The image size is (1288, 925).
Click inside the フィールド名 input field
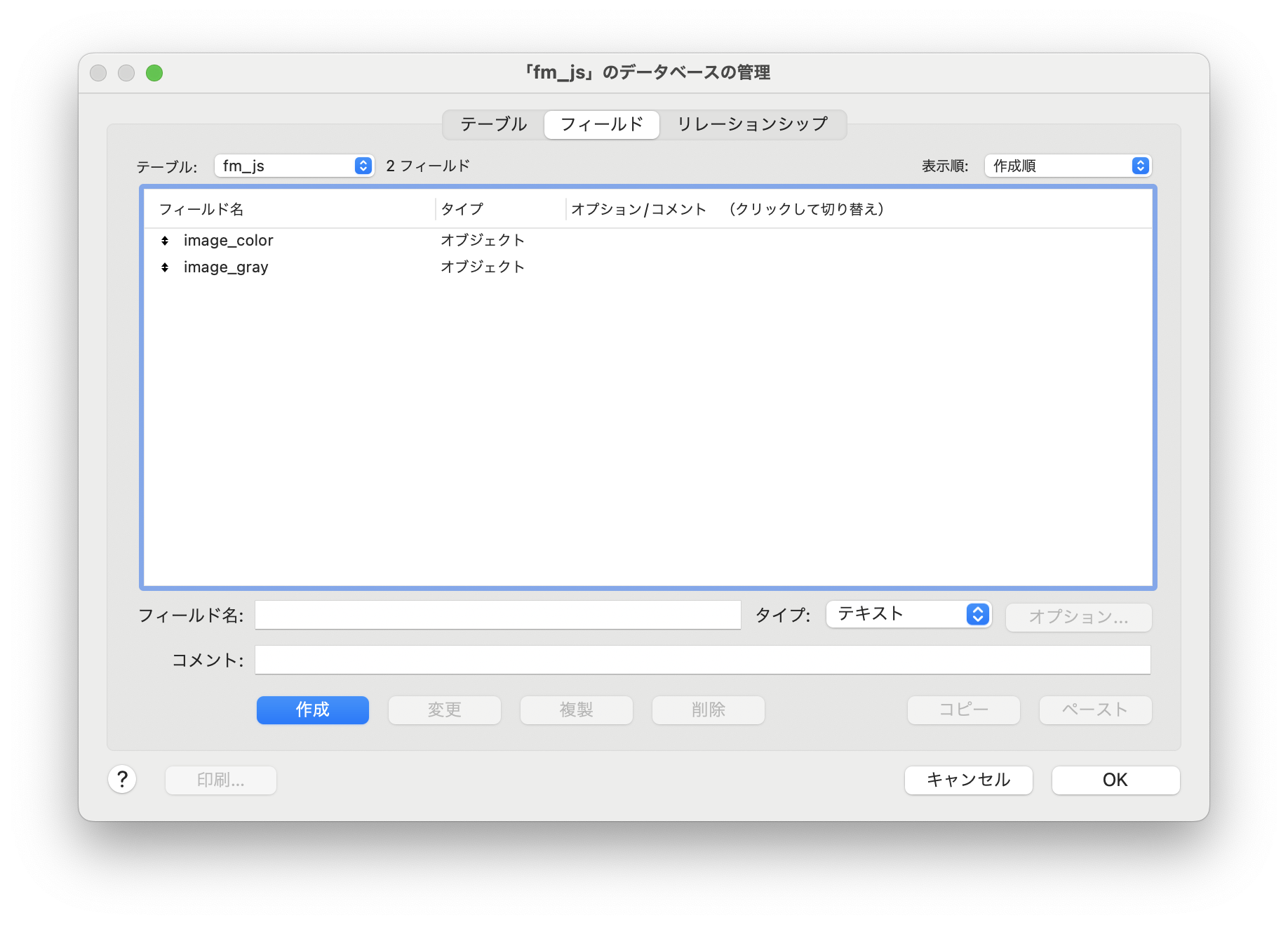click(x=497, y=615)
